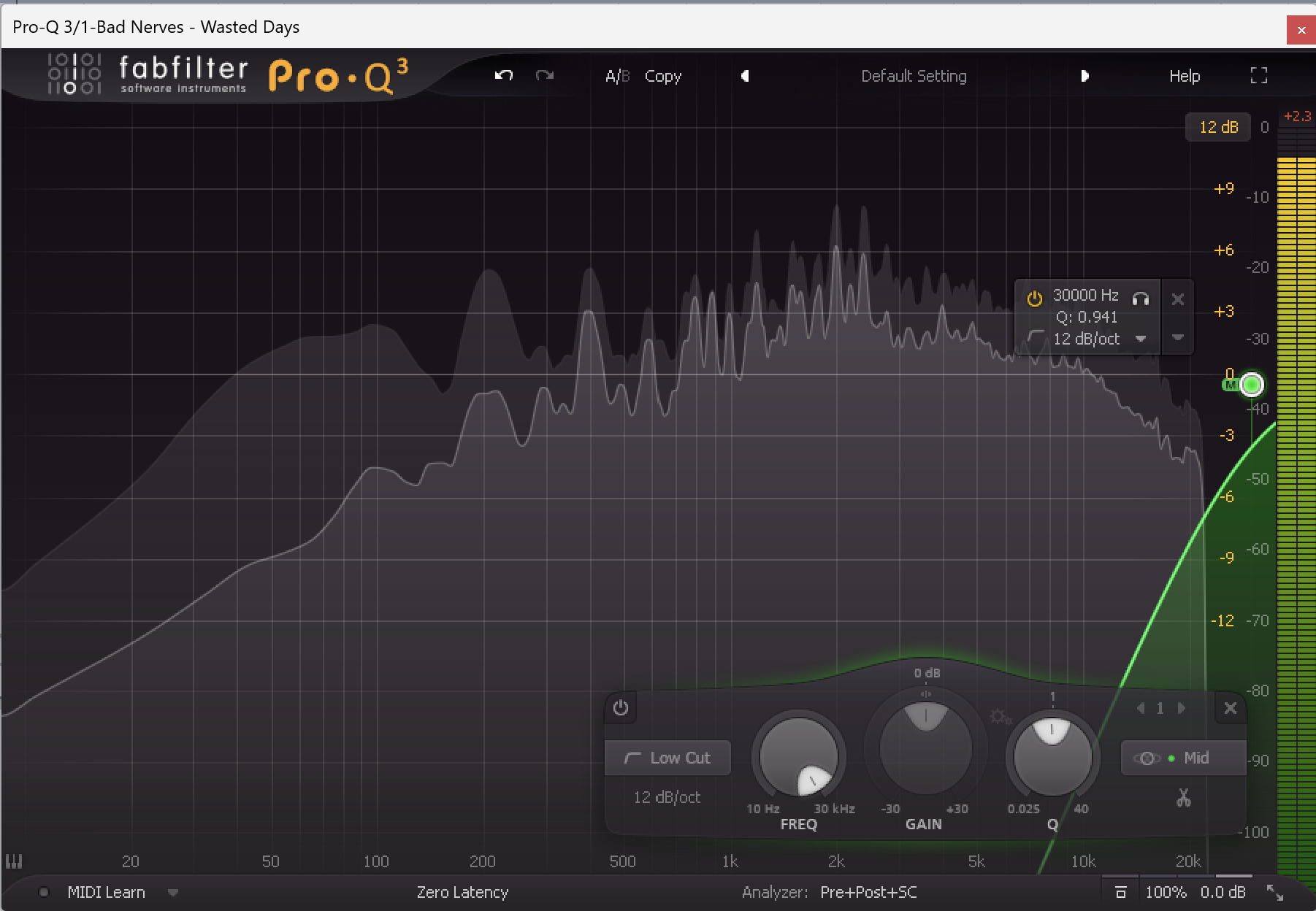Viewport: 1316px width, 911px height.
Task: Enable MIDI Learn
Action: click(x=106, y=892)
